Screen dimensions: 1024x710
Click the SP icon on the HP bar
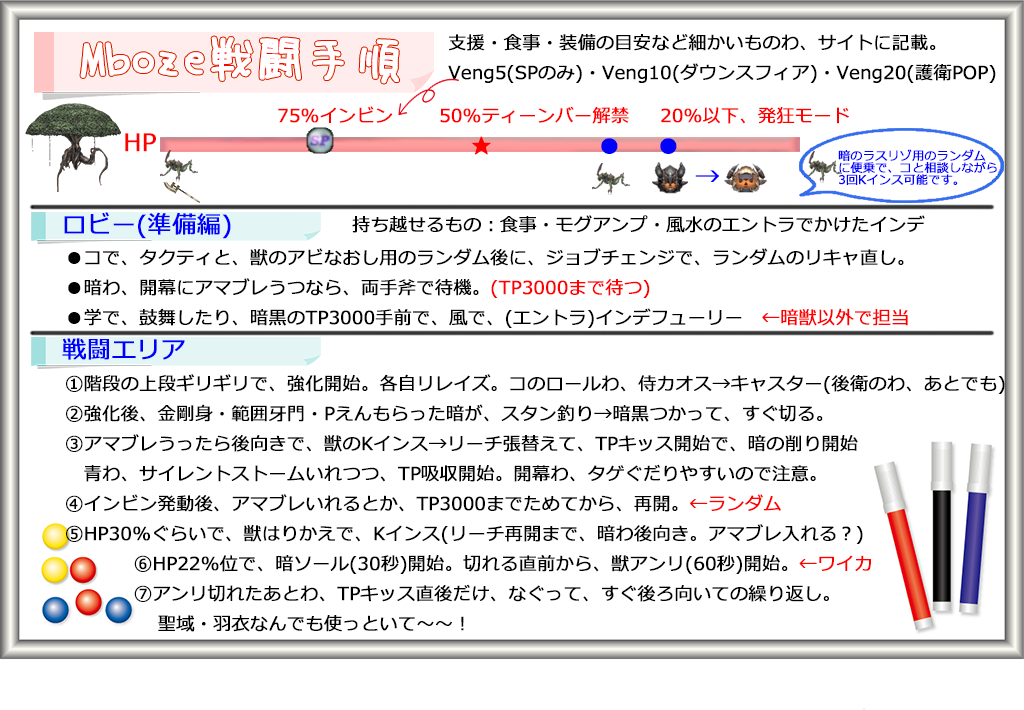click(318, 142)
